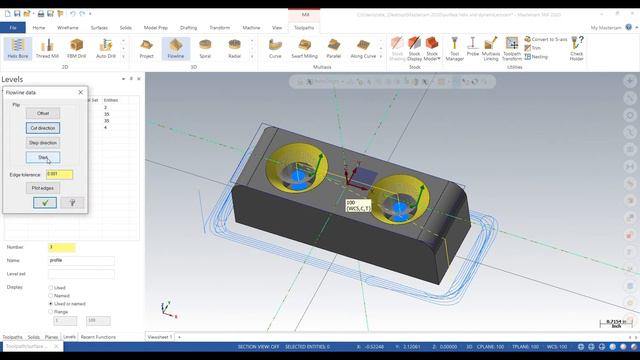Click the level Number field
The height and width of the screenshot is (360, 640).
pyautogui.click(x=62, y=247)
